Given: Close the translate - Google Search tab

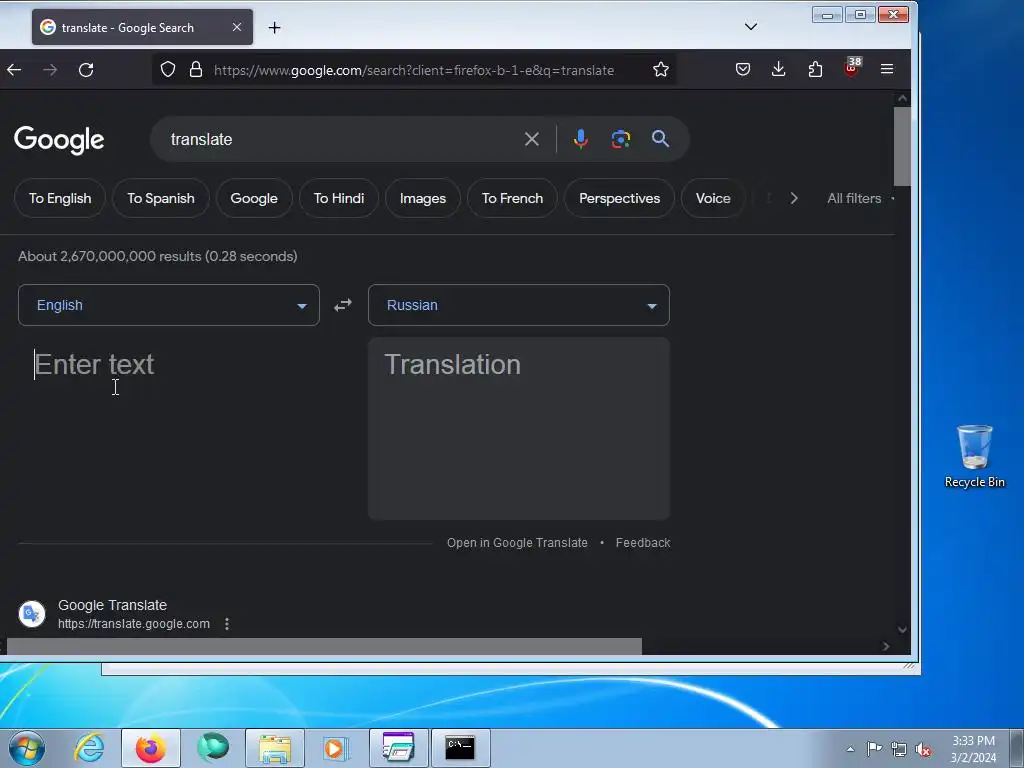Looking at the screenshot, I should click(237, 27).
